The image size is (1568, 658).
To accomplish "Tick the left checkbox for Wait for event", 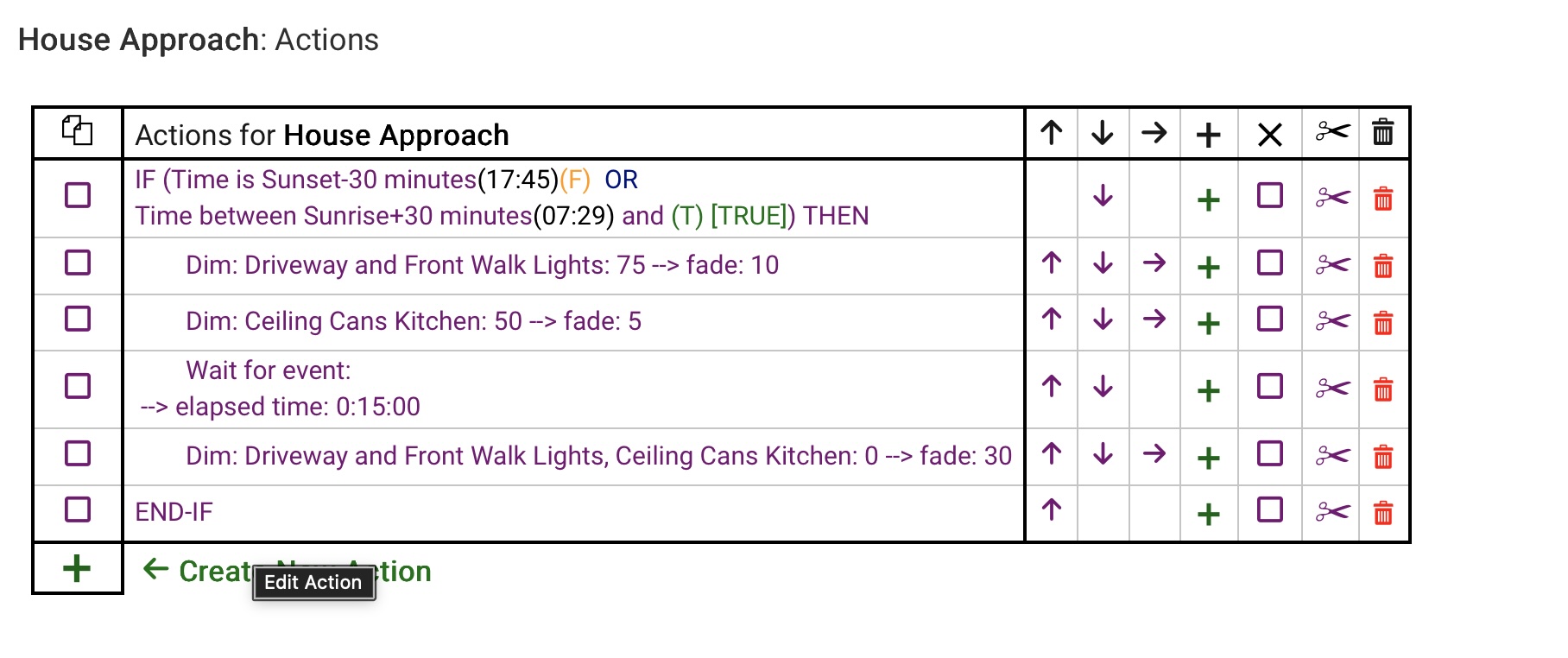I will [78, 386].
